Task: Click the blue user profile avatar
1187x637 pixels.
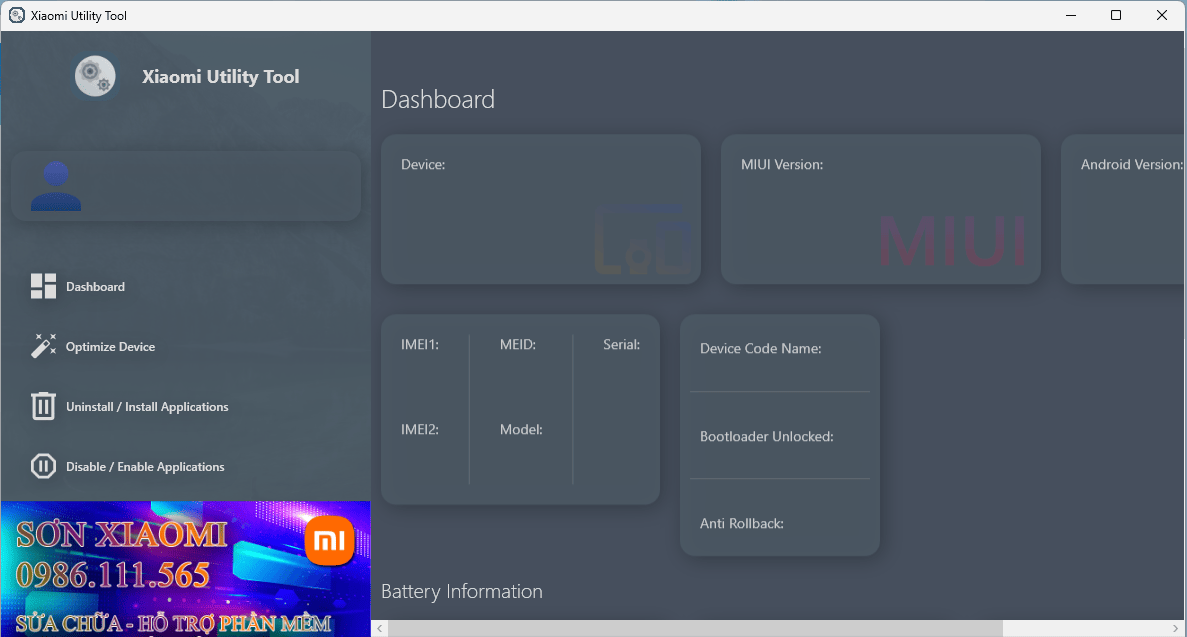Action: click(x=57, y=185)
